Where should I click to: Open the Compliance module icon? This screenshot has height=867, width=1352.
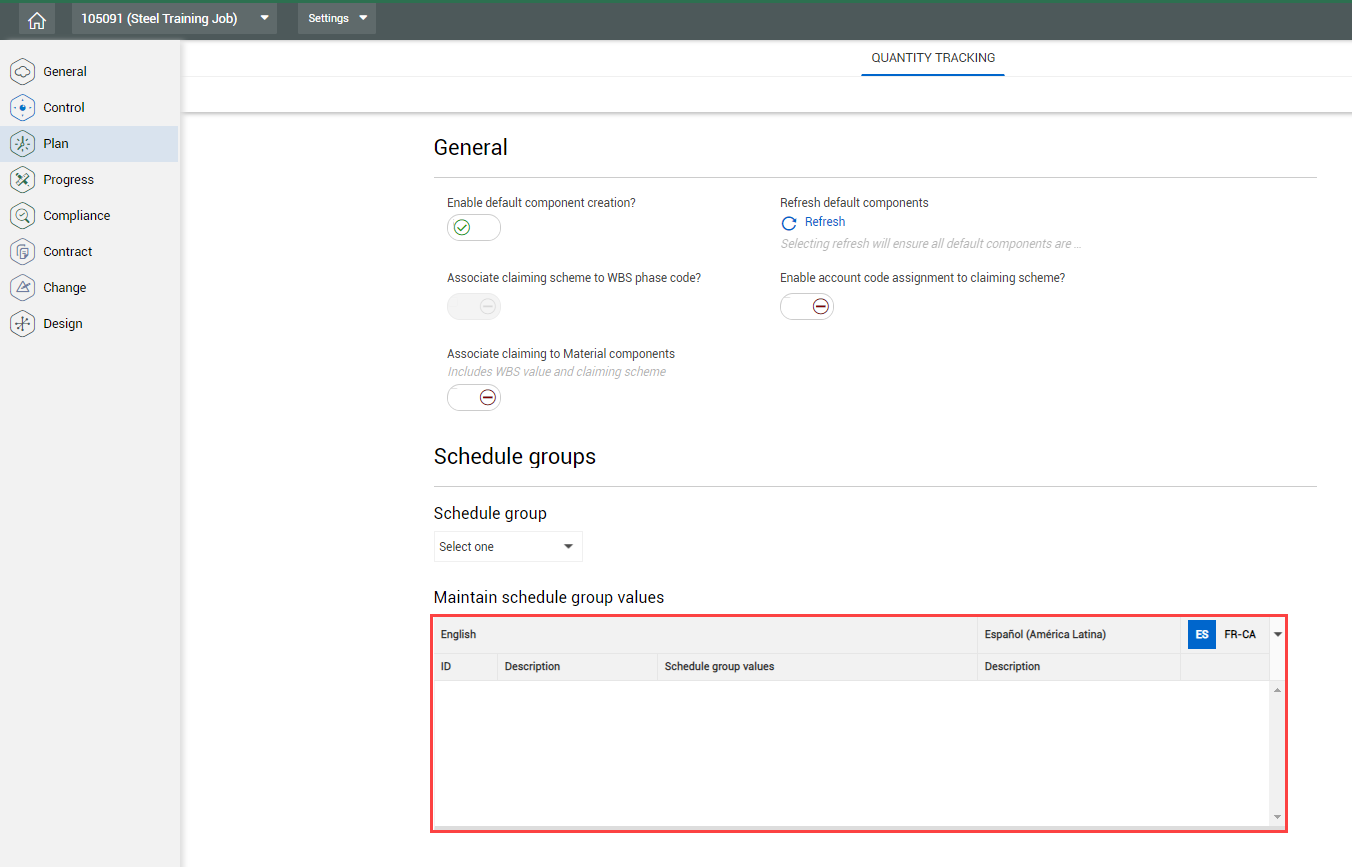22,216
